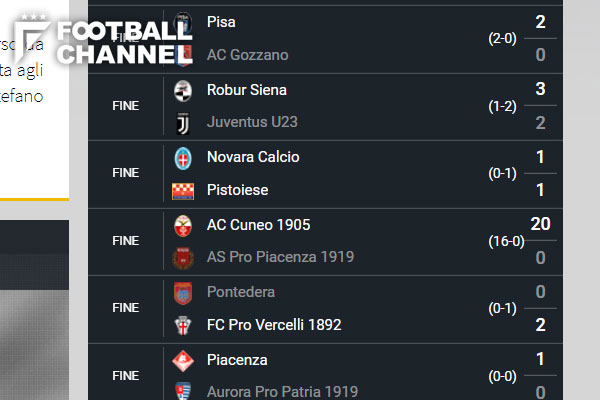The image size is (600, 400).
Task: Click the Juventus U23 logo icon
Action: (x=182, y=122)
